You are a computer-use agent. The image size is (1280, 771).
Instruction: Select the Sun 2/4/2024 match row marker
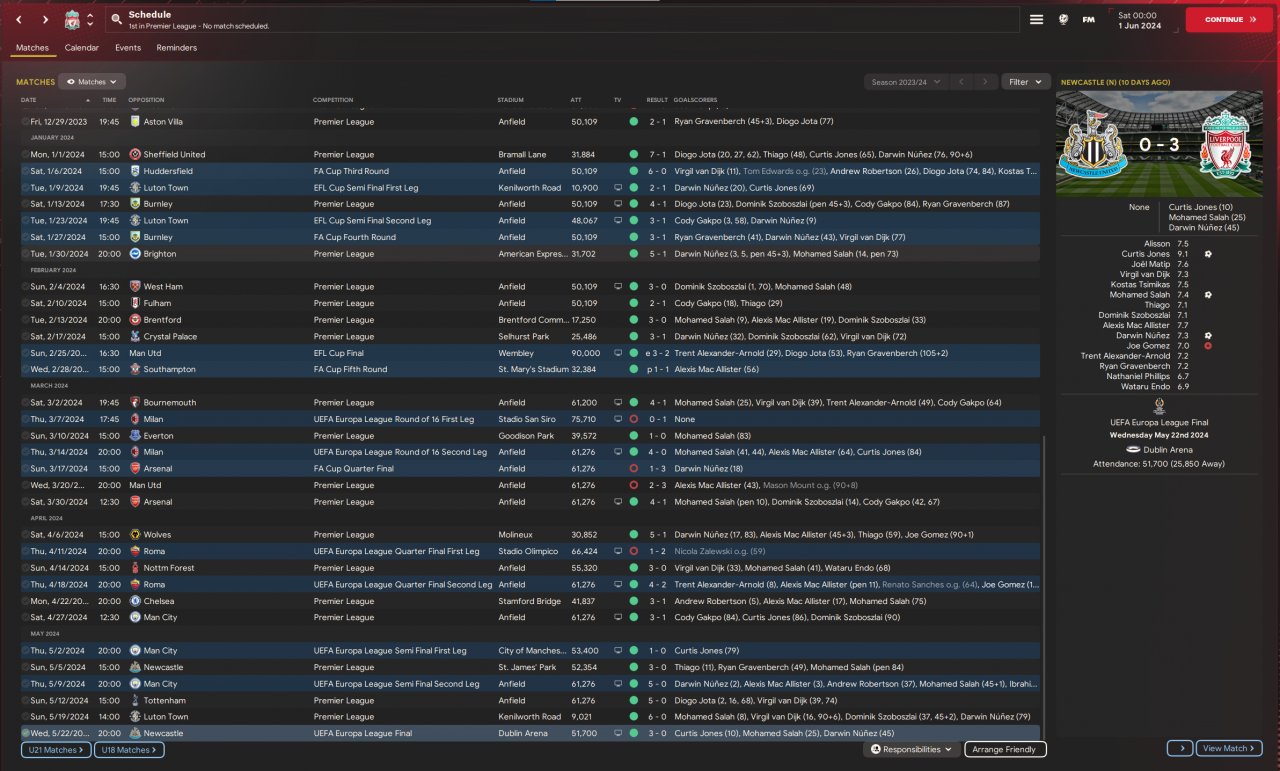25,287
